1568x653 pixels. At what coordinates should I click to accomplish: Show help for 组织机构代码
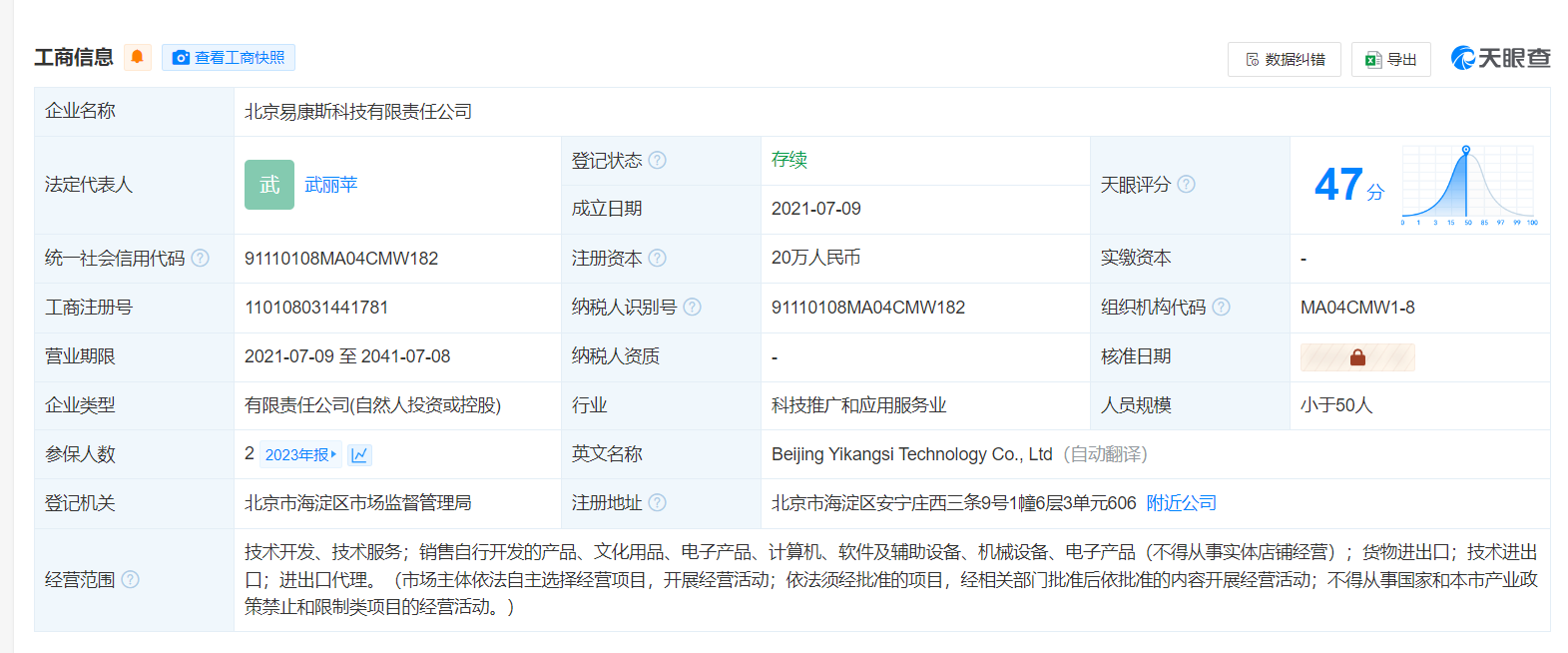tap(1221, 307)
